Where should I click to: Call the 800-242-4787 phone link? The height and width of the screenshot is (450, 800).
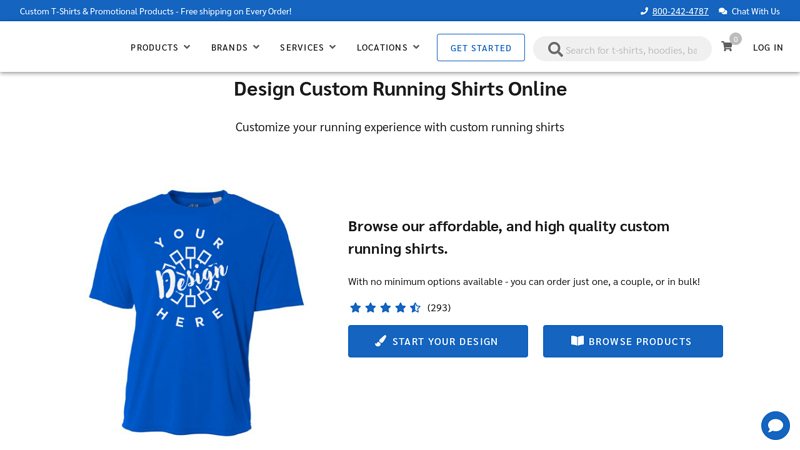point(680,11)
